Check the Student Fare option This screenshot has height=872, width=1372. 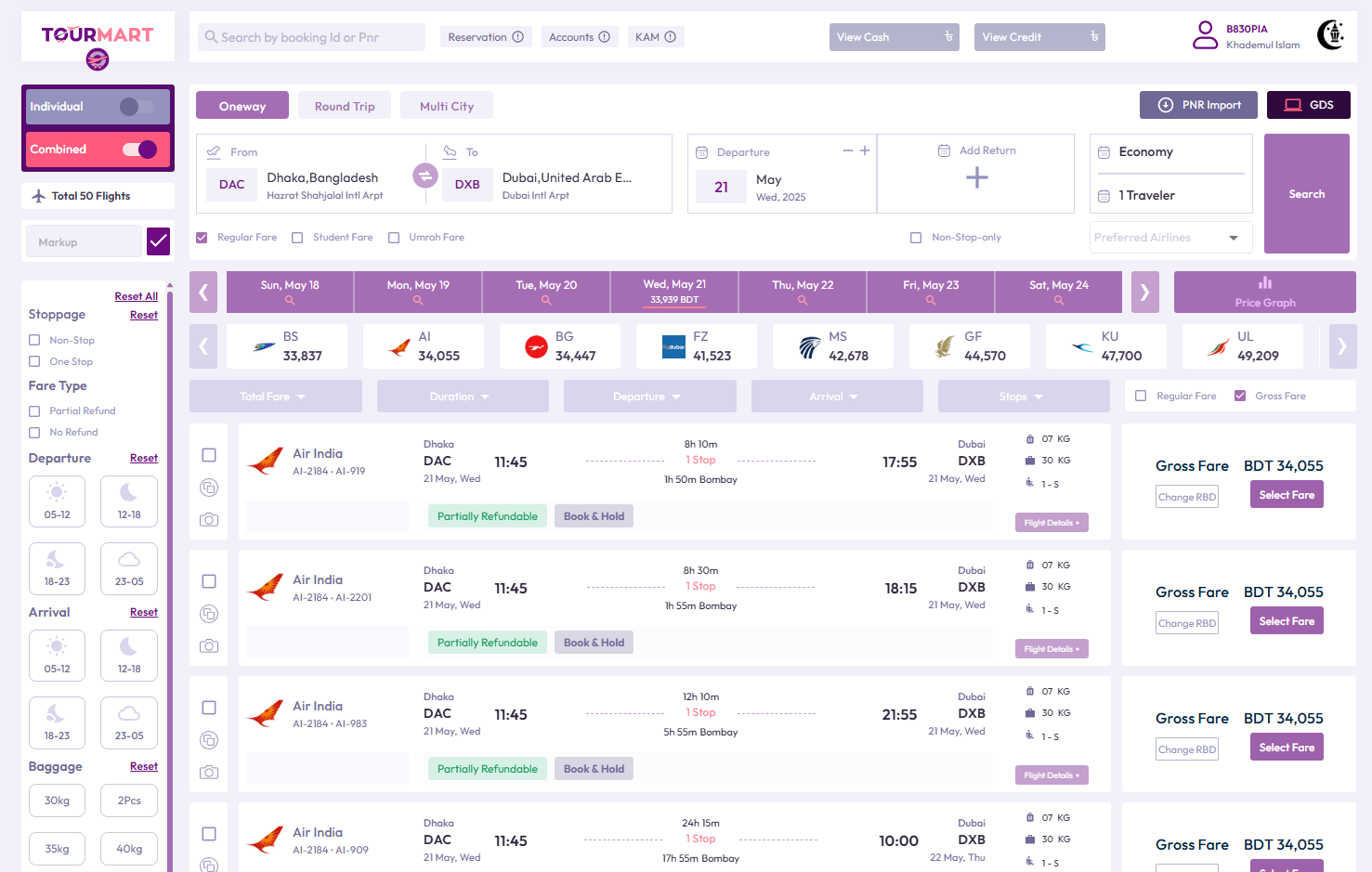click(x=297, y=238)
